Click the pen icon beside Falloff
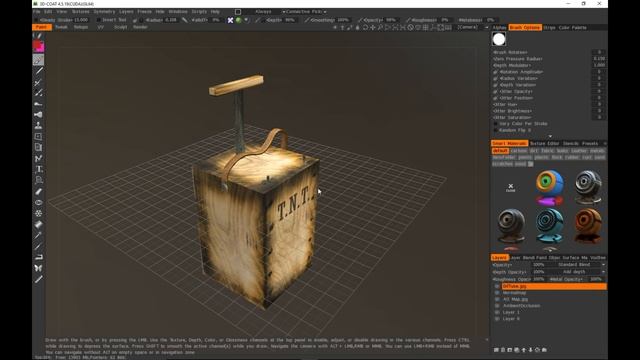Screen dimensions: 640x360 click(184, 20)
